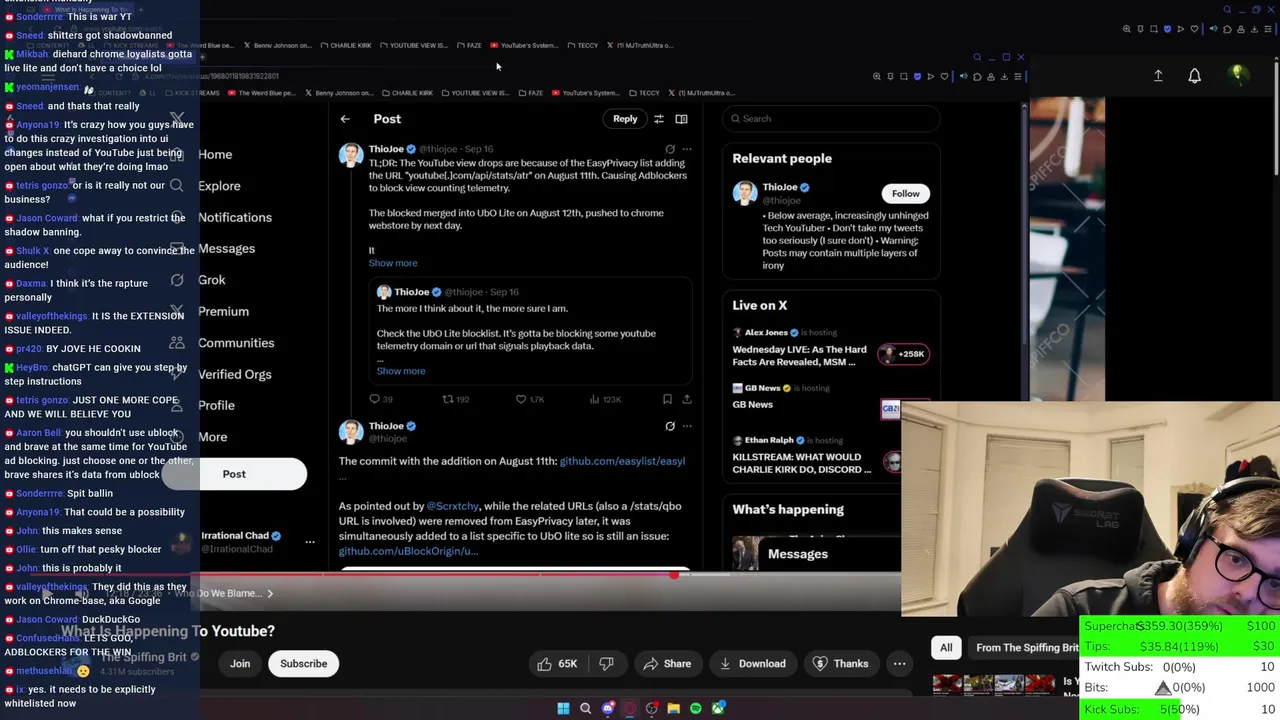
Task: Open the replies icon showing 39
Action: pos(381,399)
